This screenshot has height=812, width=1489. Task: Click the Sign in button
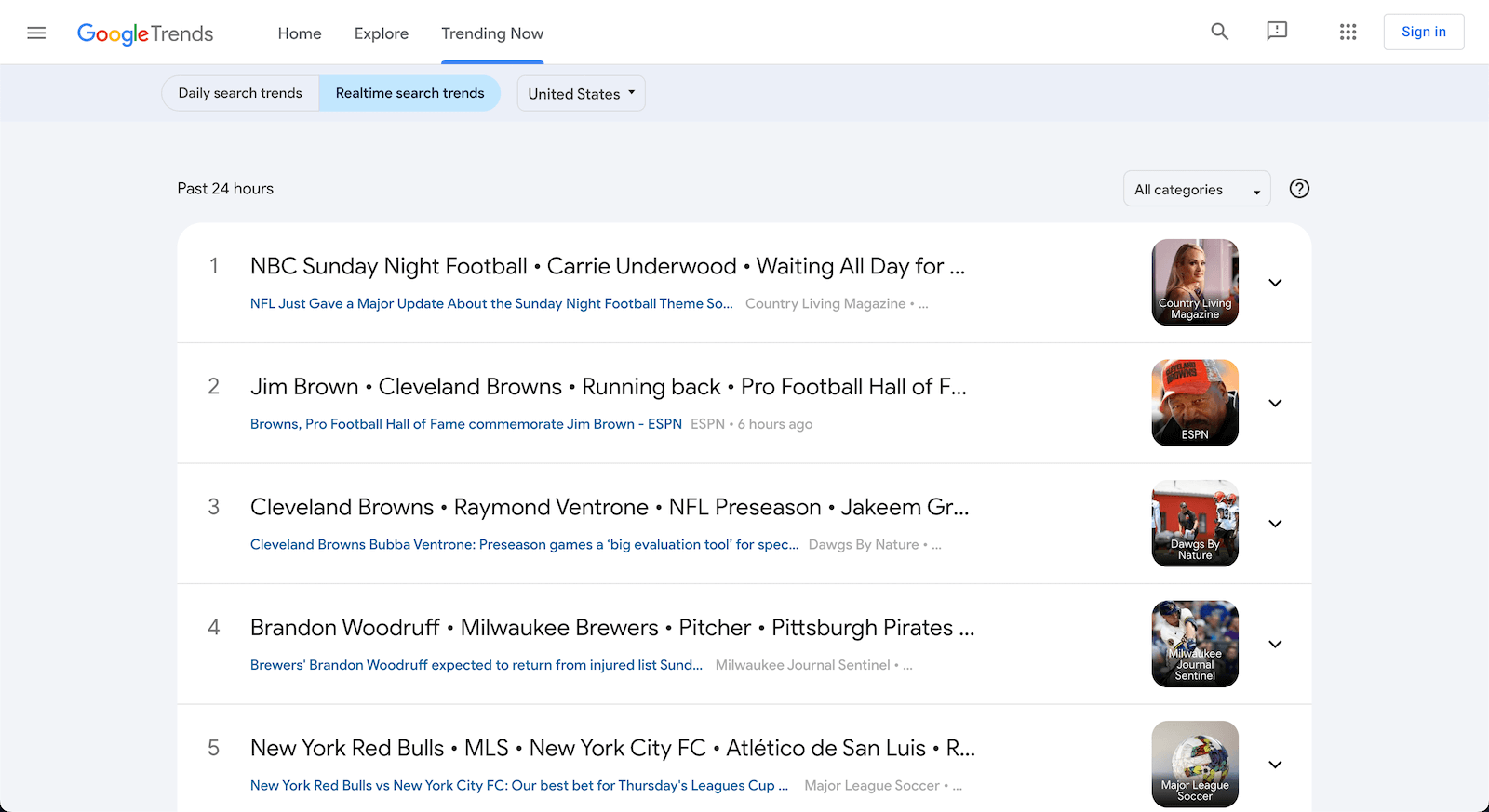pyautogui.click(x=1424, y=32)
